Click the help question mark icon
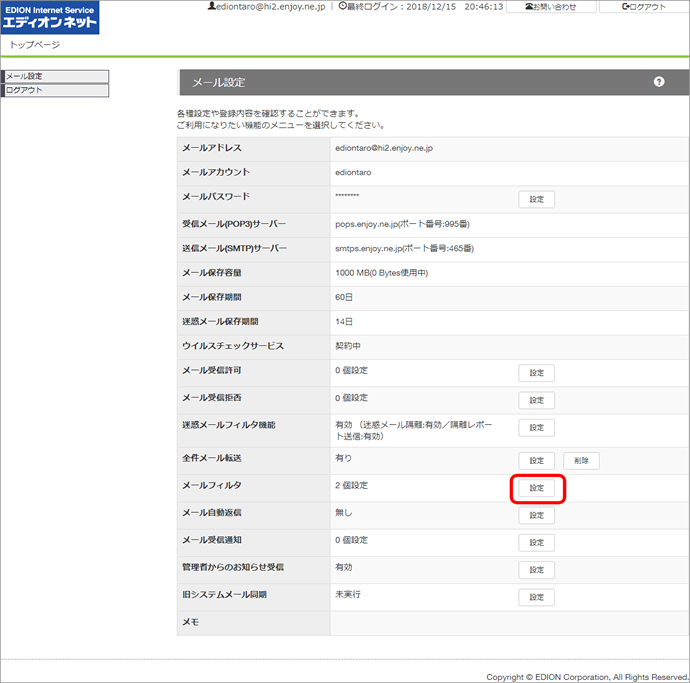690x683 pixels. tap(659, 82)
